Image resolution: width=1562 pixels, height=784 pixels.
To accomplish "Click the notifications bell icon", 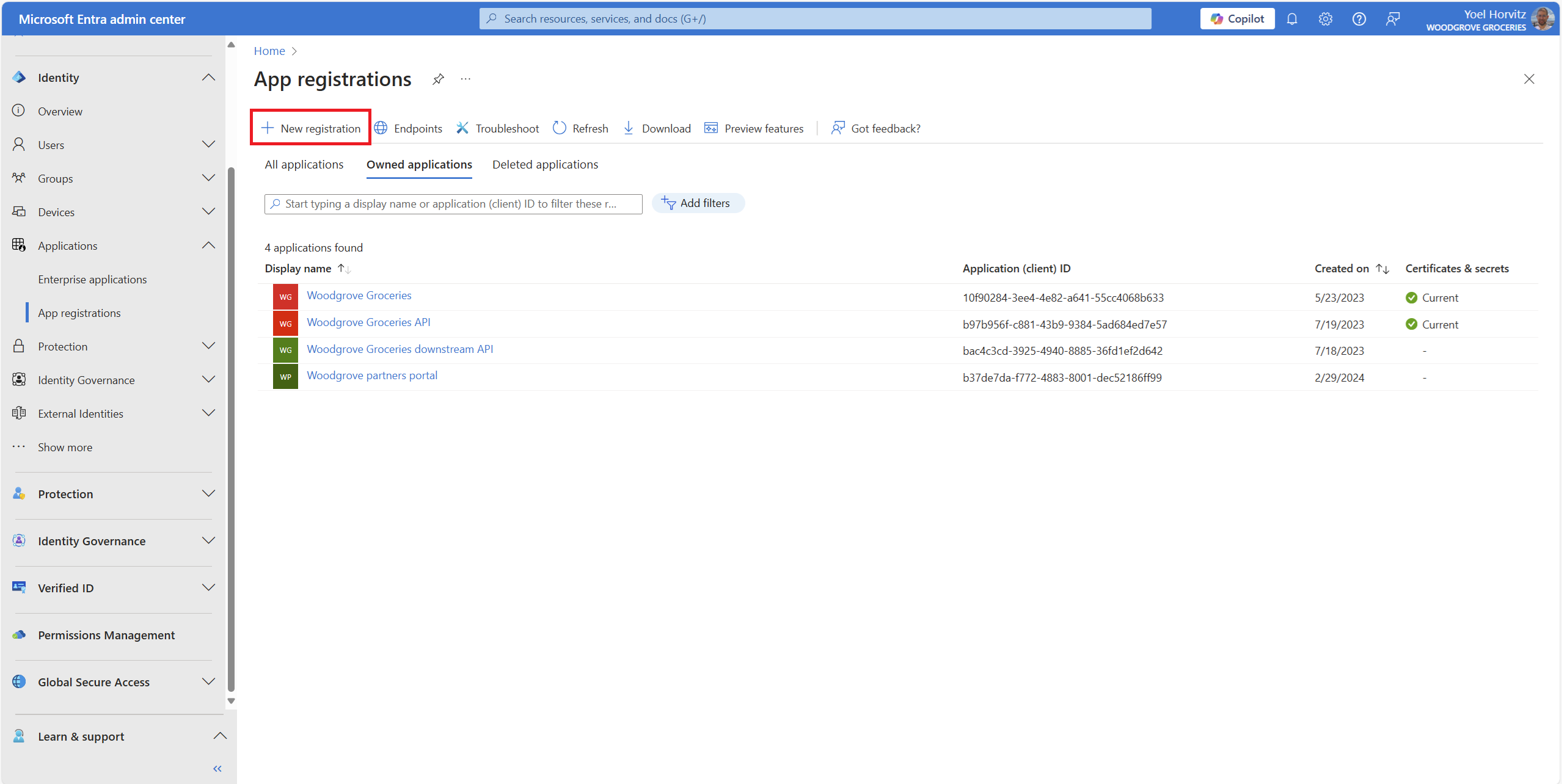I will [1291, 19].
